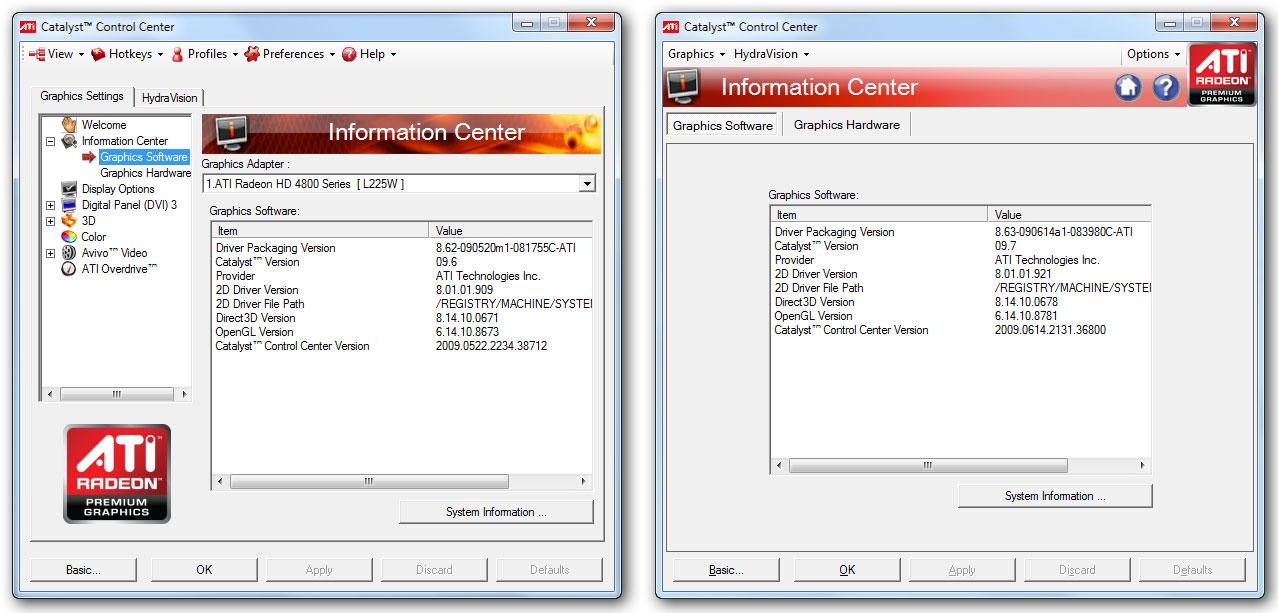Click the Item column header in the 09.7 window
This screenshot has width=1278, height=613.
coord(880,215)
